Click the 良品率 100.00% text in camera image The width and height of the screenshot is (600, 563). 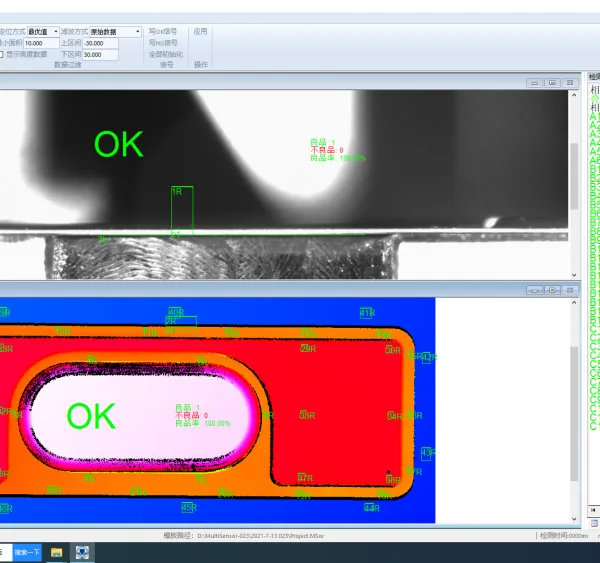point(338,158)
